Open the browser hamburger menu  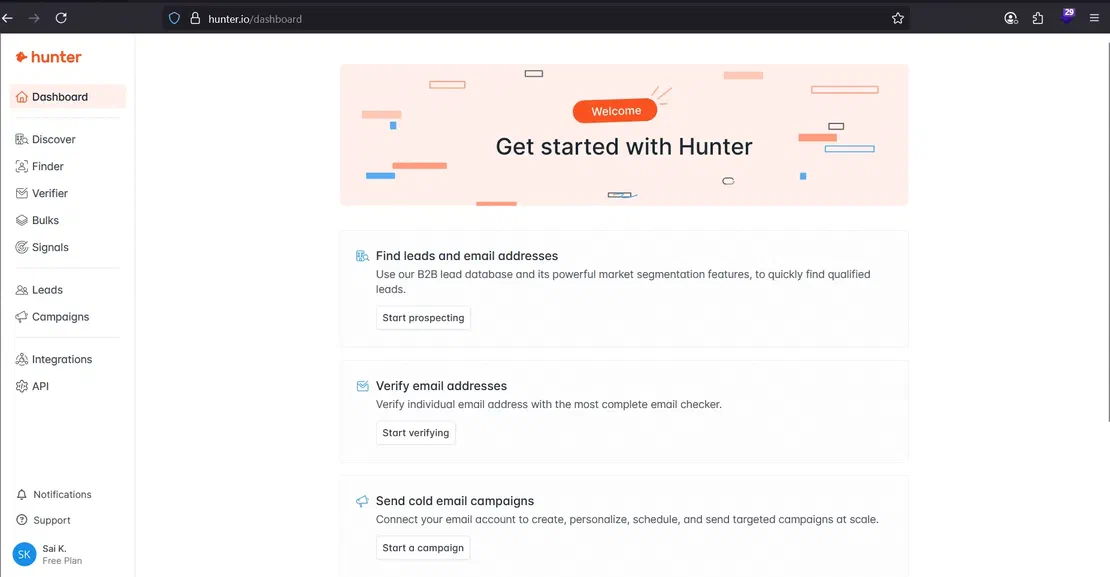click(x=1094, y=18)
